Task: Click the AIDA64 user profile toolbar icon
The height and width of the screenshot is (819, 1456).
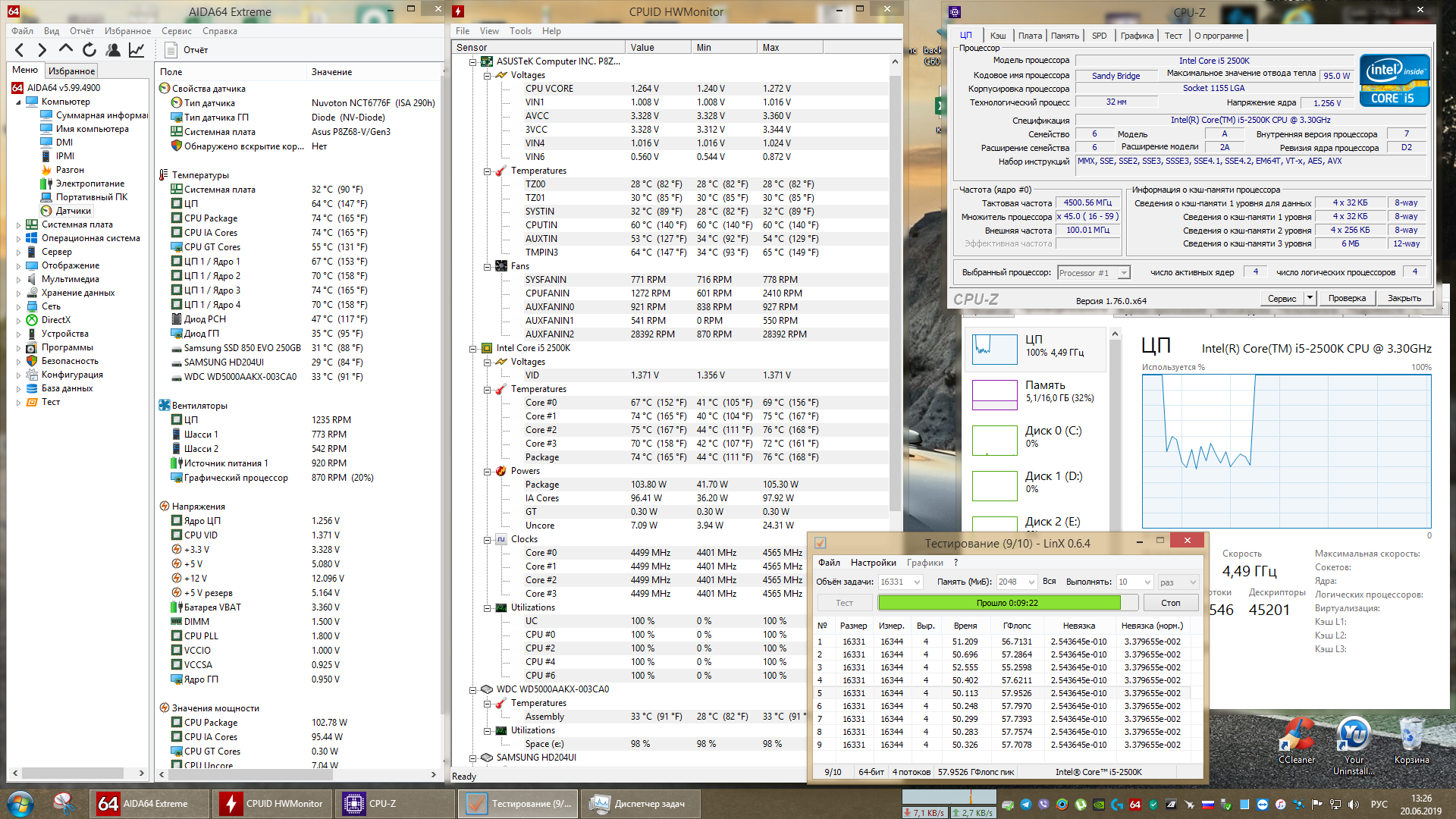Action: coord(113,50)
